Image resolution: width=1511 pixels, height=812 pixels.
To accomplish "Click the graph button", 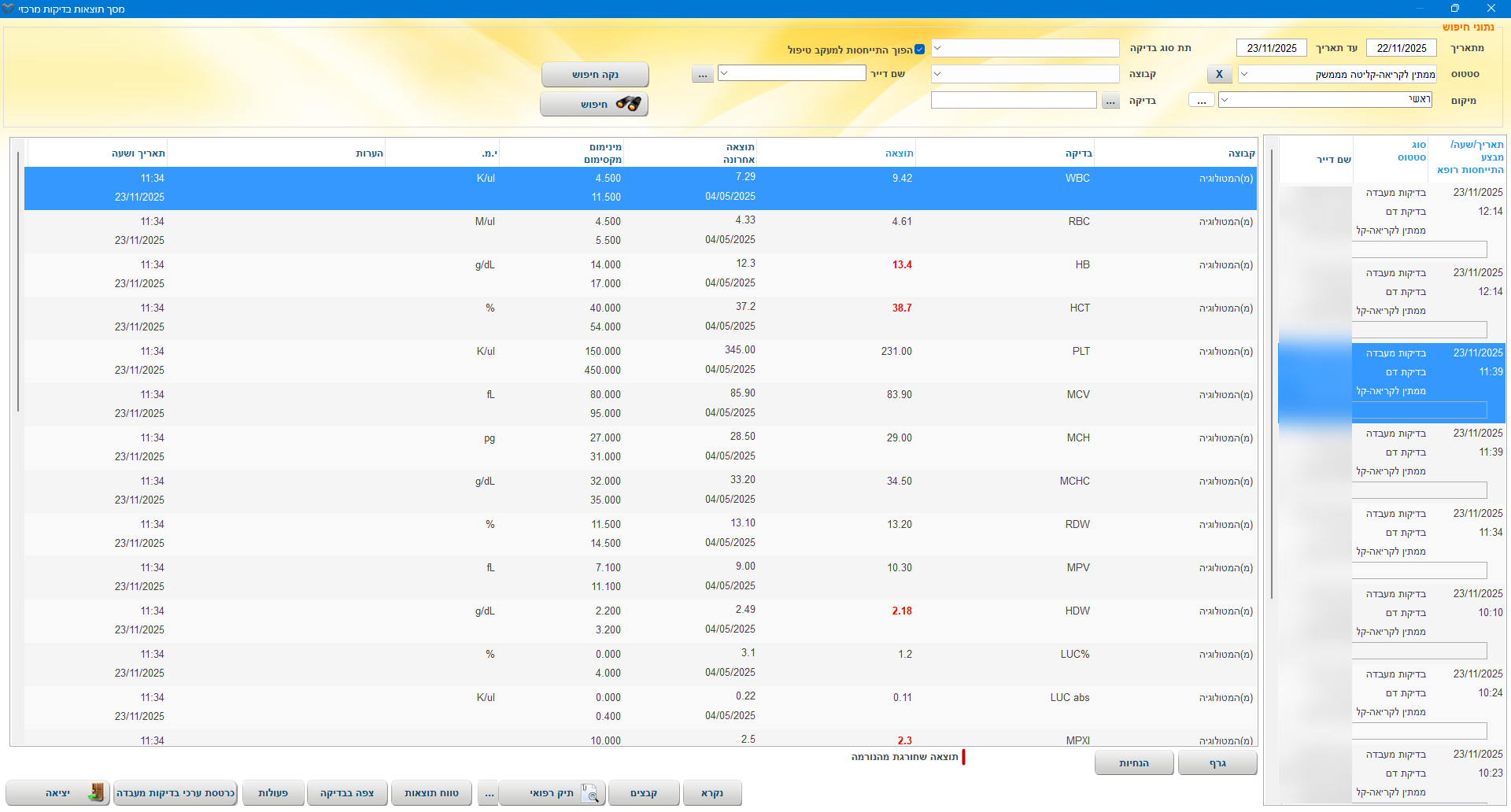I will point(1217,763).
